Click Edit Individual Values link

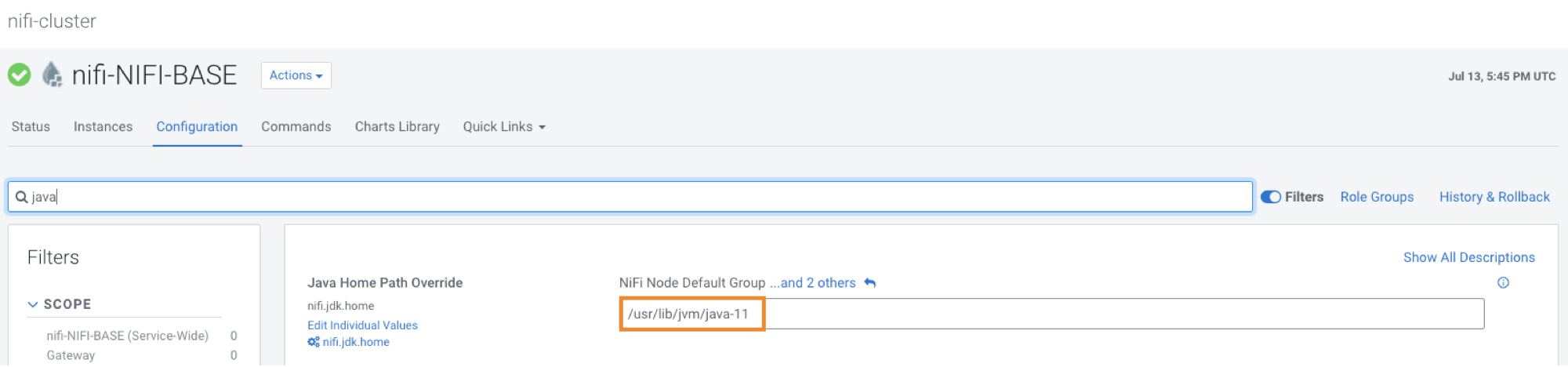(362, 325)
